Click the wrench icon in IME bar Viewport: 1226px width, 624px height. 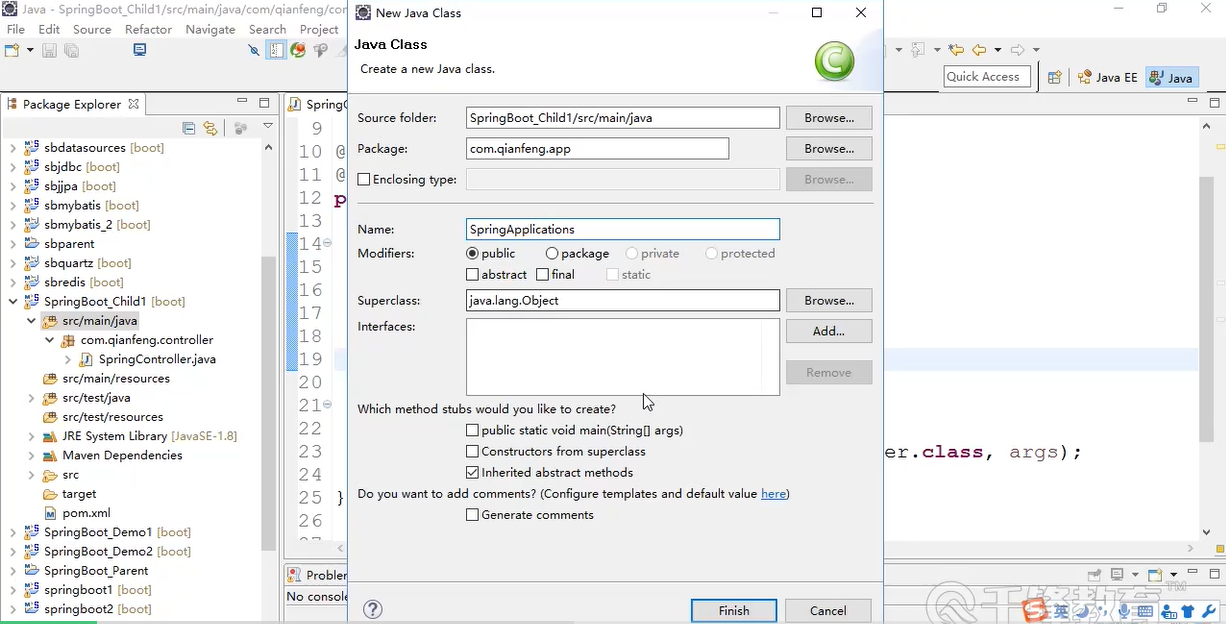(1208, 611)
